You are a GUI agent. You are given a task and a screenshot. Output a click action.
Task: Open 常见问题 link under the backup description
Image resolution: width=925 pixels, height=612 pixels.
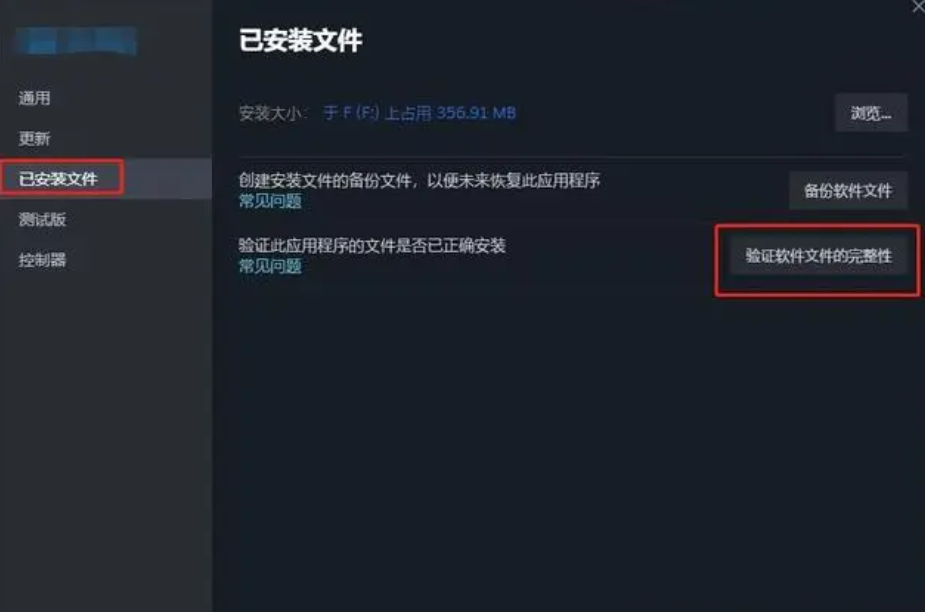pyautogui.click(x=270, y=201)
